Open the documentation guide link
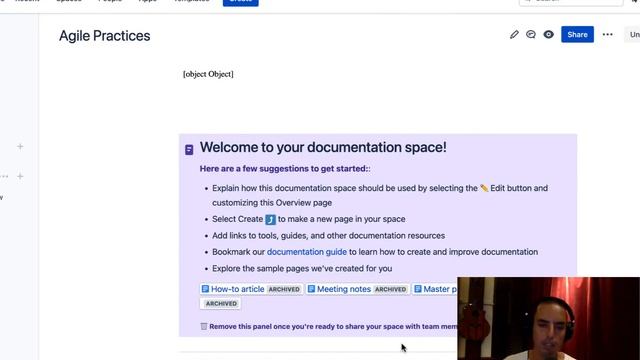Viewport: 640px width, 360px height. 307,252
